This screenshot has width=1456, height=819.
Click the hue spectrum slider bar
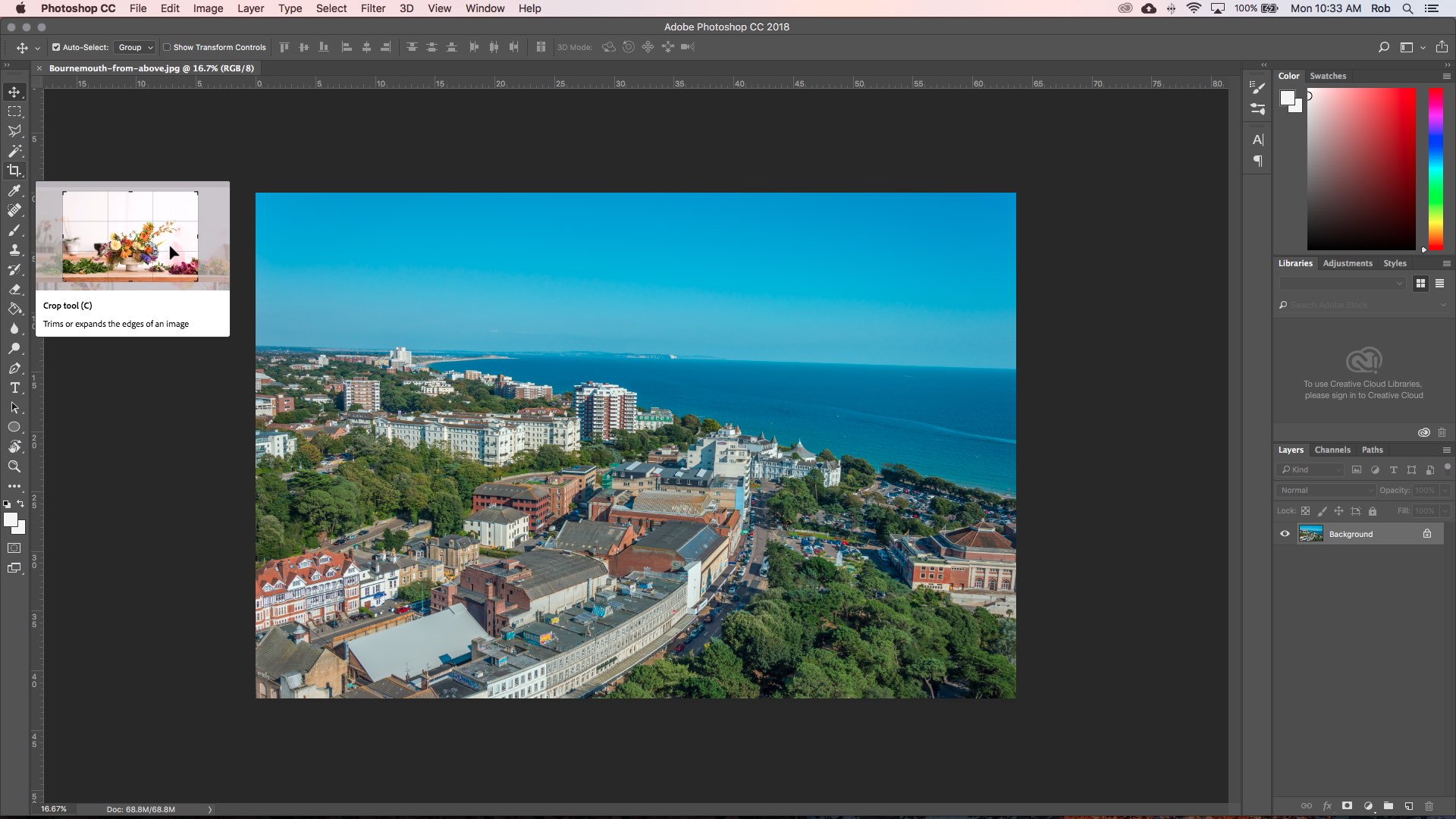coord(1436,168)
